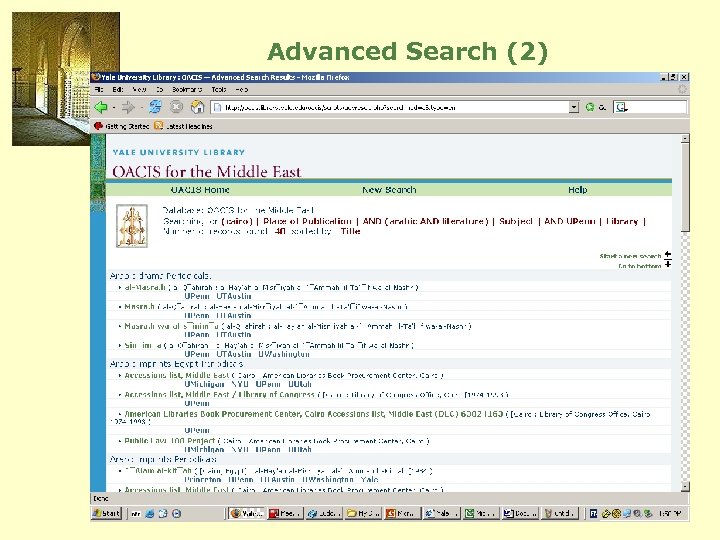This screenshot has width=720, height=540.
Task: Open the Forward button history dropdown
Action: [x=141, y=108]
